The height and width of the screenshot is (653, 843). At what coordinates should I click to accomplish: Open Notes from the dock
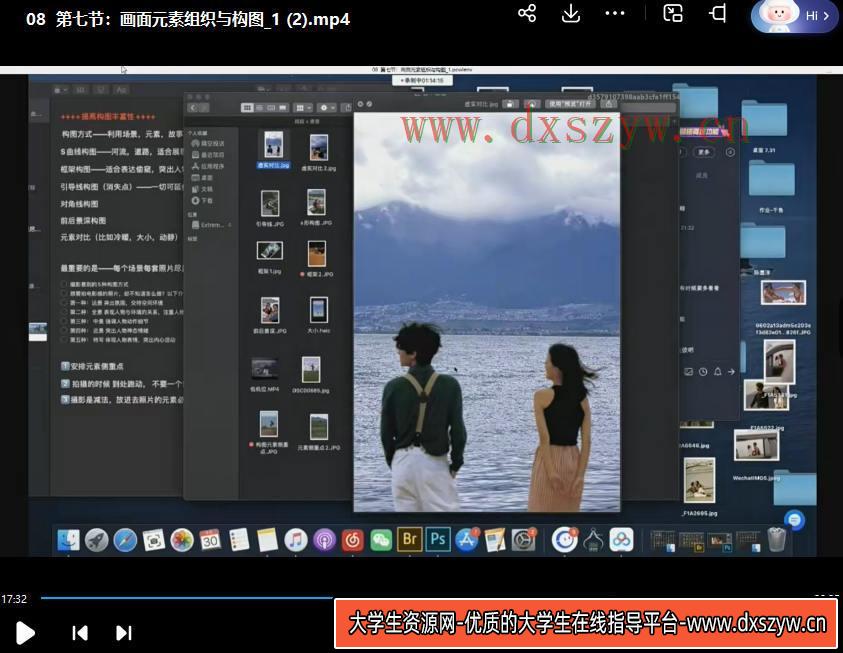267,540
